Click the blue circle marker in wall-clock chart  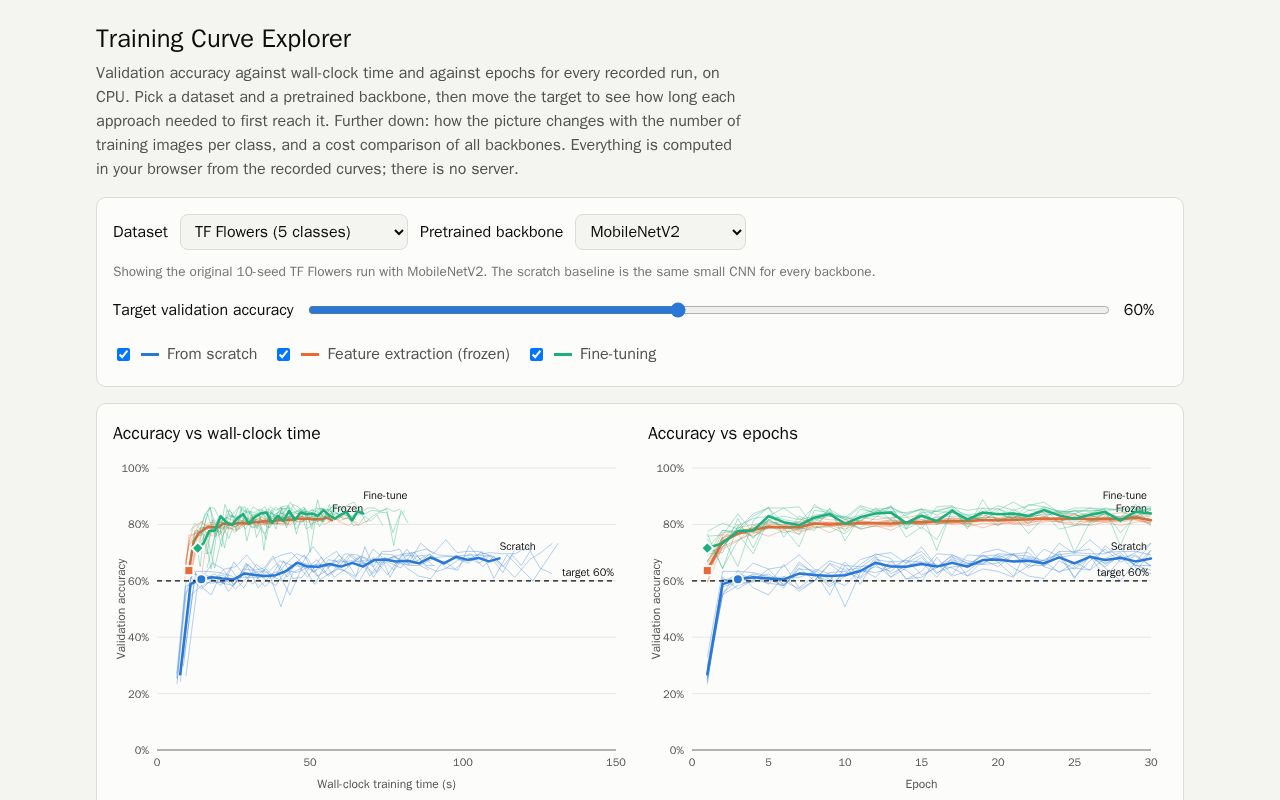point(201,579)
